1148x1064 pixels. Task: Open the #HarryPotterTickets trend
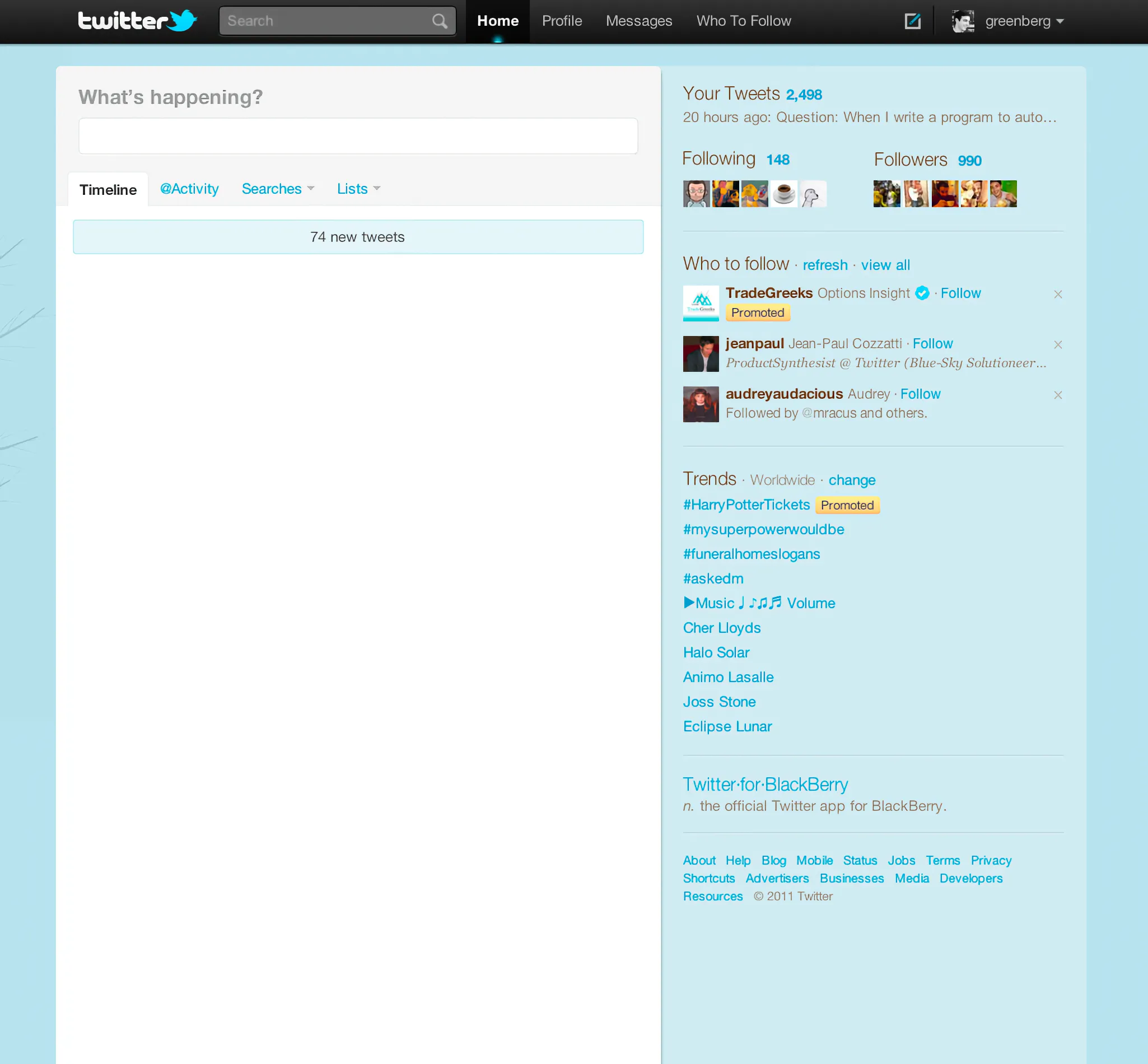click(746, 505)
